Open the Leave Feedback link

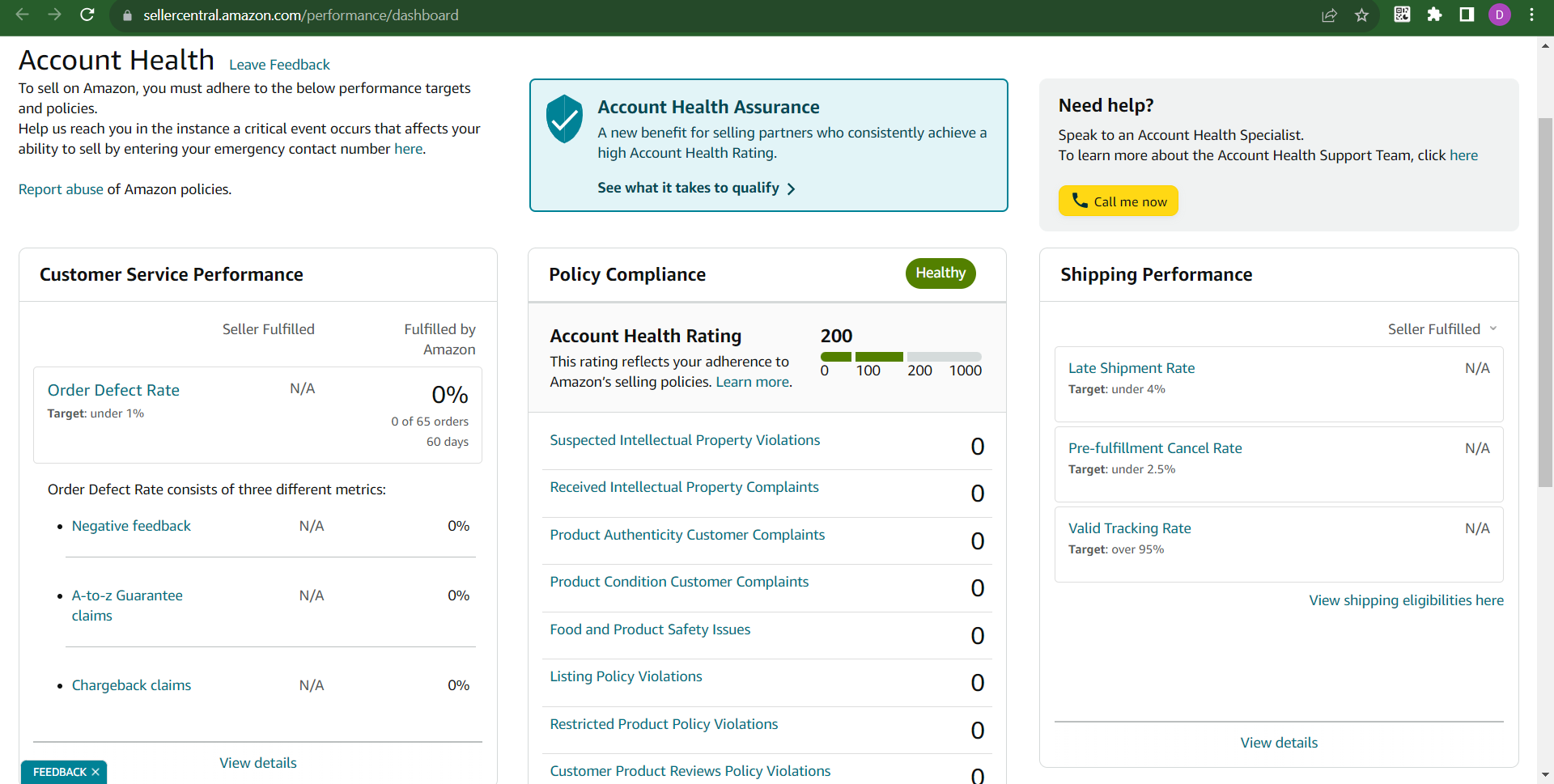(x=279, y=65)
